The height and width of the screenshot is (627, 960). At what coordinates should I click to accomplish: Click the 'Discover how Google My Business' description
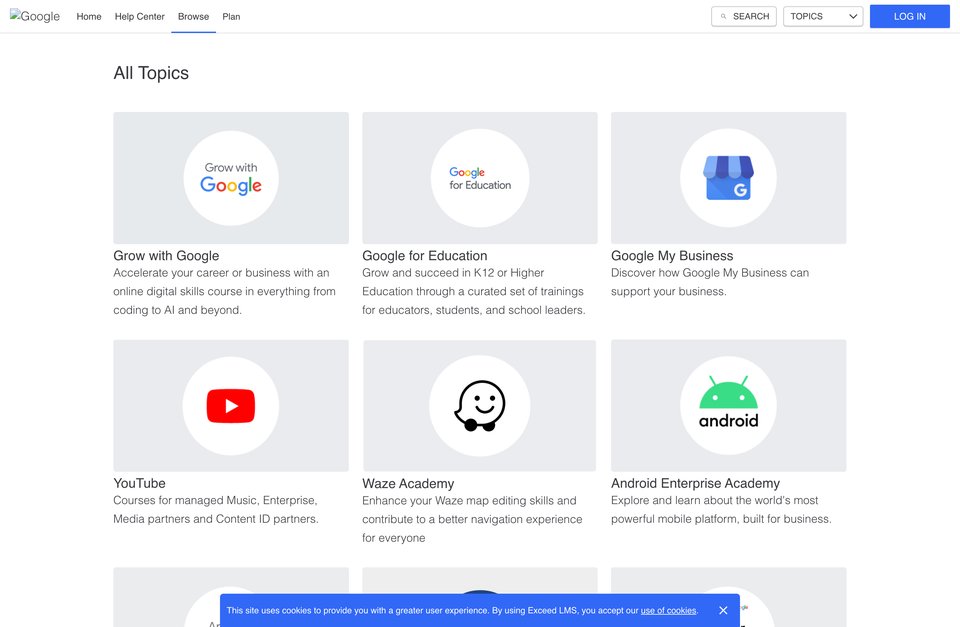coord(710,282)
